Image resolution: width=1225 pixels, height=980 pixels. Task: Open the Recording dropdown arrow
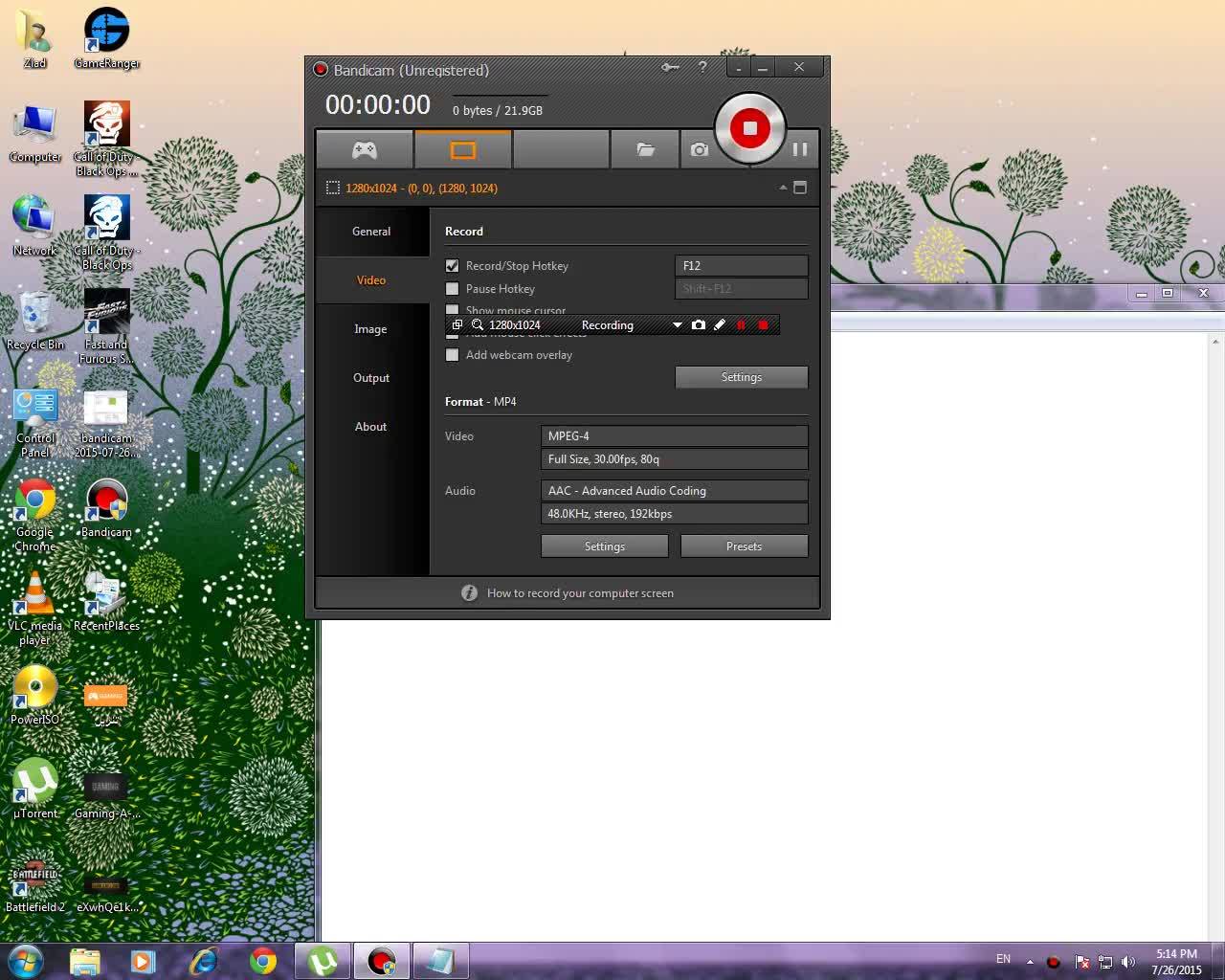click(x=678, y=325)
